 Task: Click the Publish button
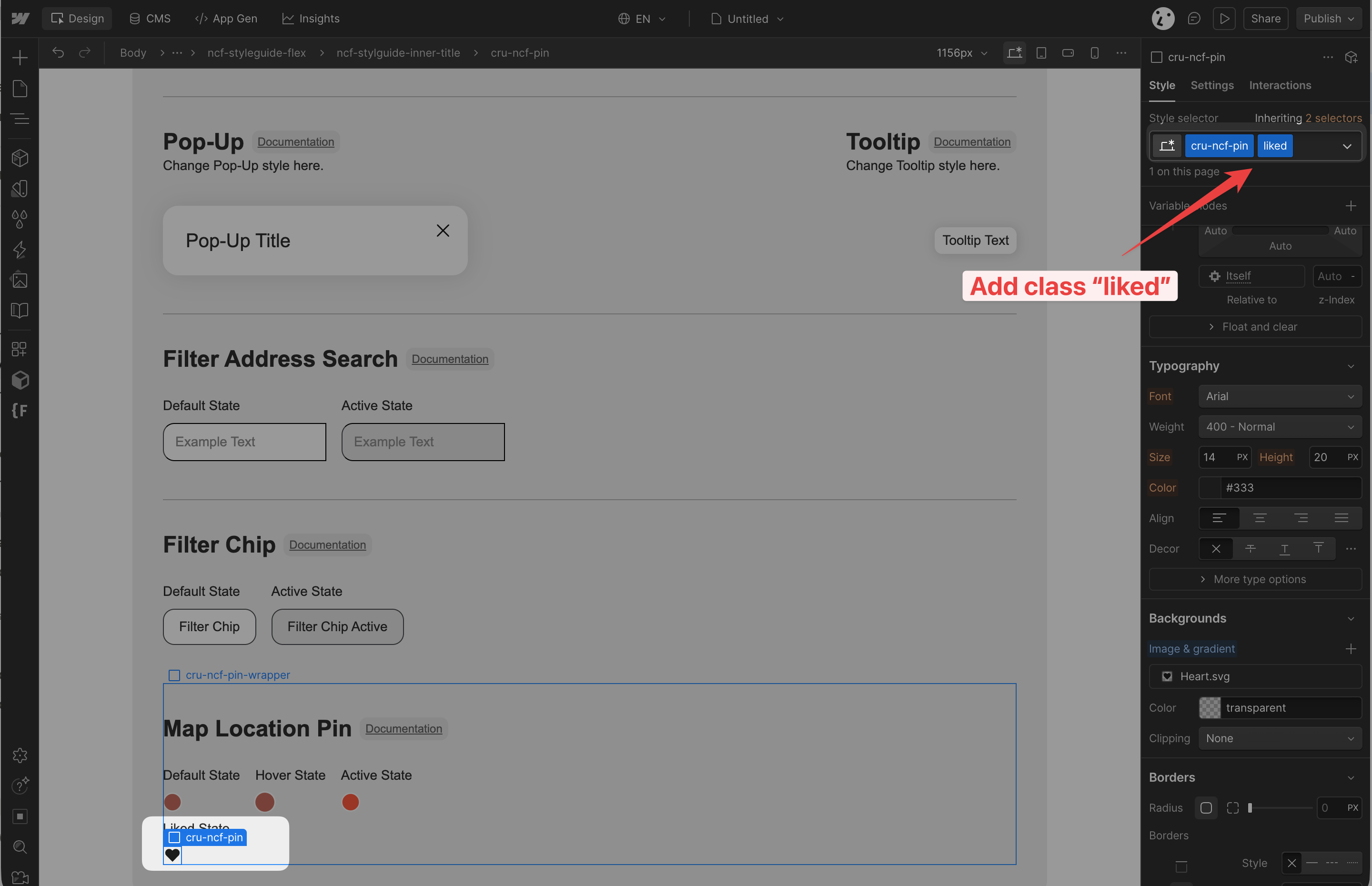(1328, 19)
